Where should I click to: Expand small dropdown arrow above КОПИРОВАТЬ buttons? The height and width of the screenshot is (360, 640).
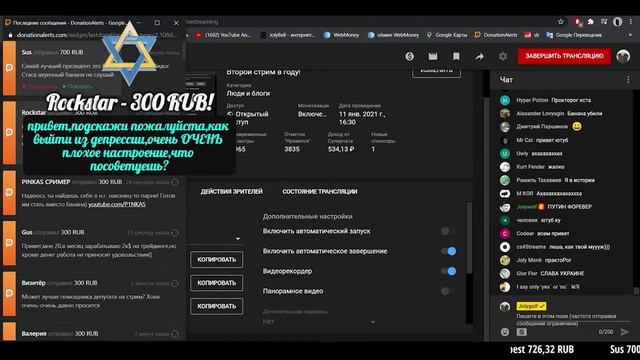(x=238, y=238)
